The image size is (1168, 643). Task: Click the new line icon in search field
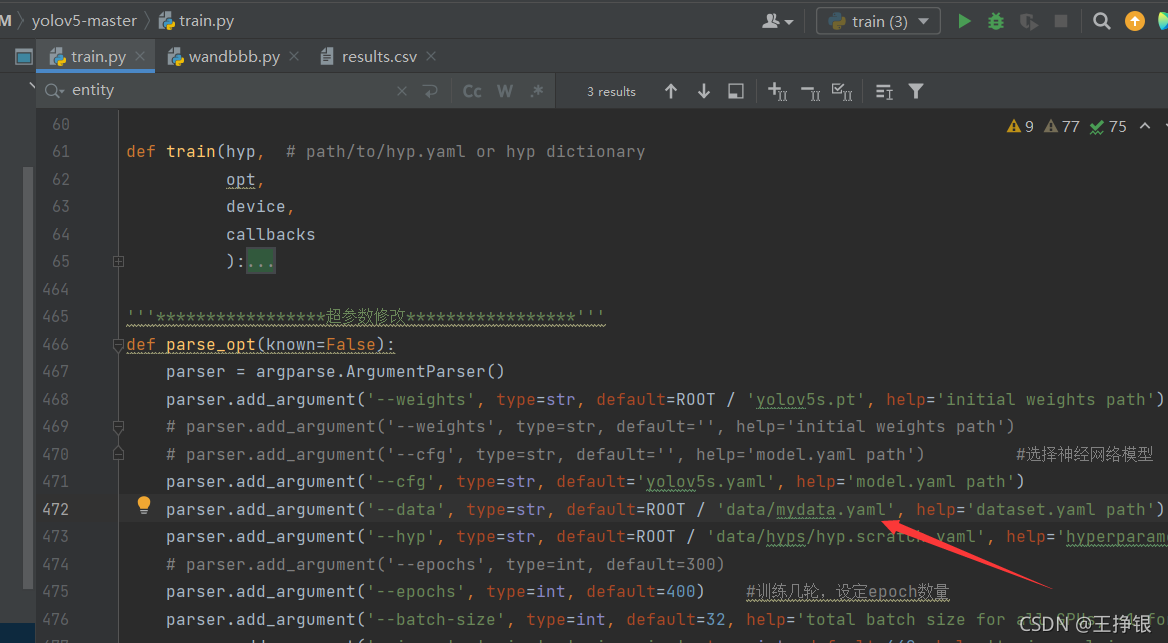(x=430, y=91)
